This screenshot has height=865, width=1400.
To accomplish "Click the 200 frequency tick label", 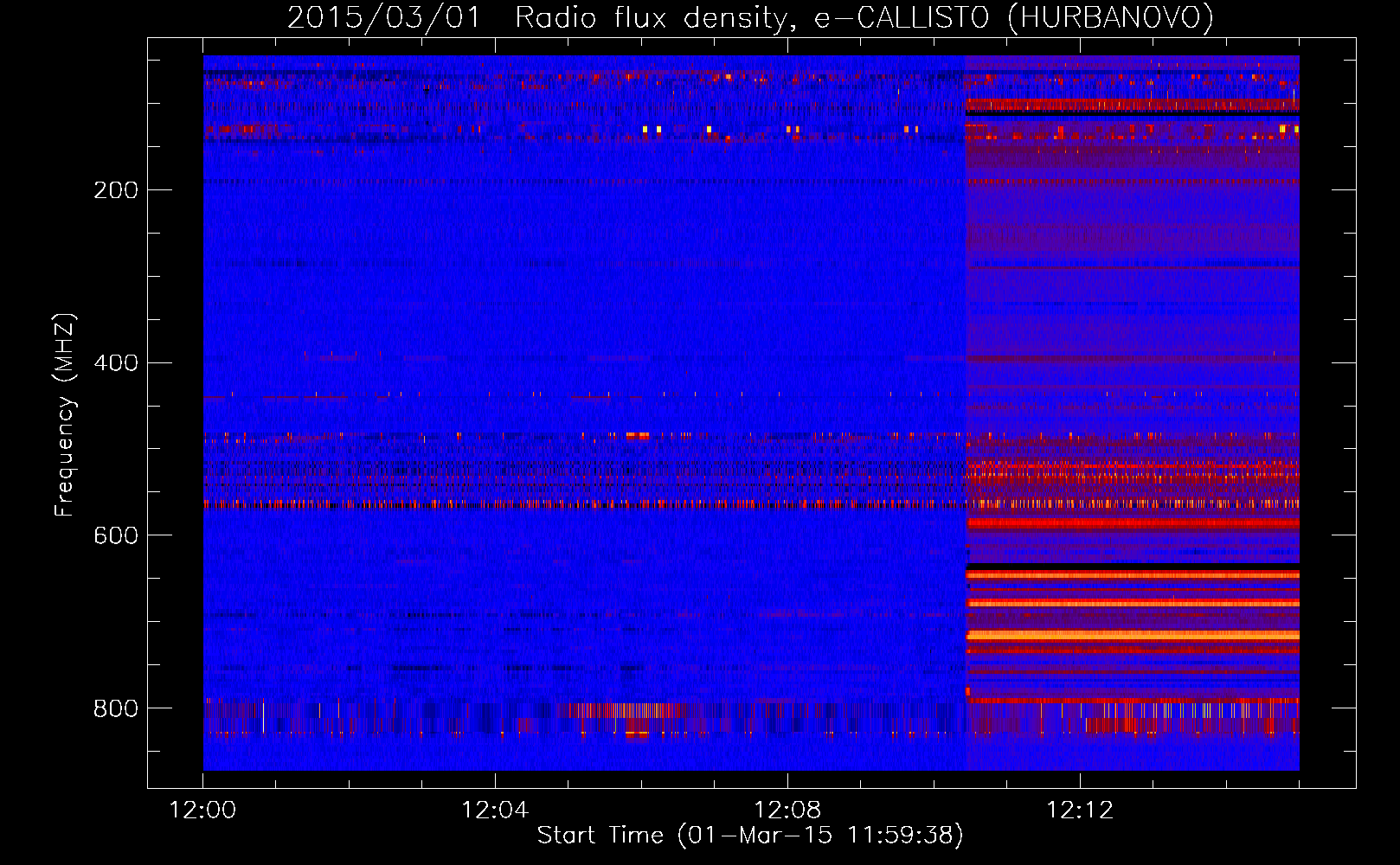I will (x=116, y=190).
